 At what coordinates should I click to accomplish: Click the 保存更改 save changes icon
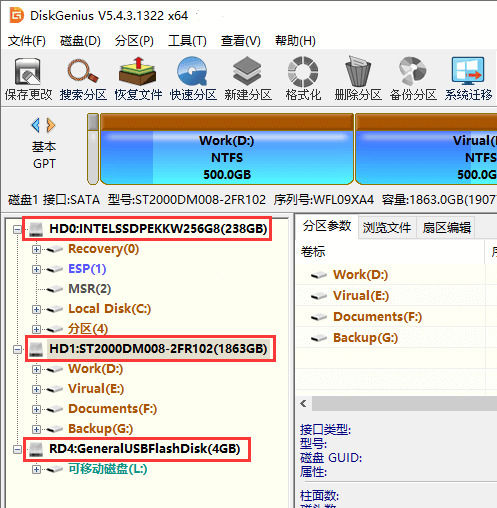pyautogui.click(x=28, y=79)
